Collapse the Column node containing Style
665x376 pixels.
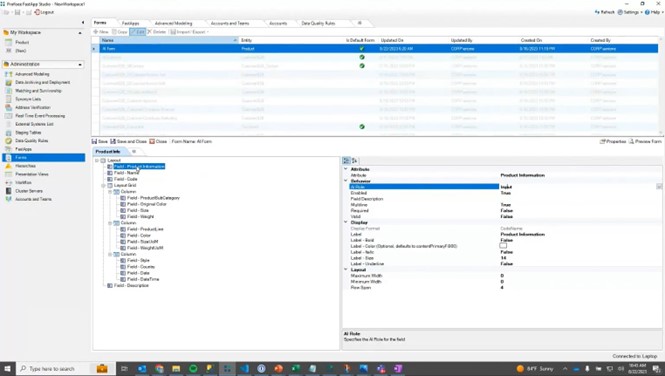coord(110,254)
